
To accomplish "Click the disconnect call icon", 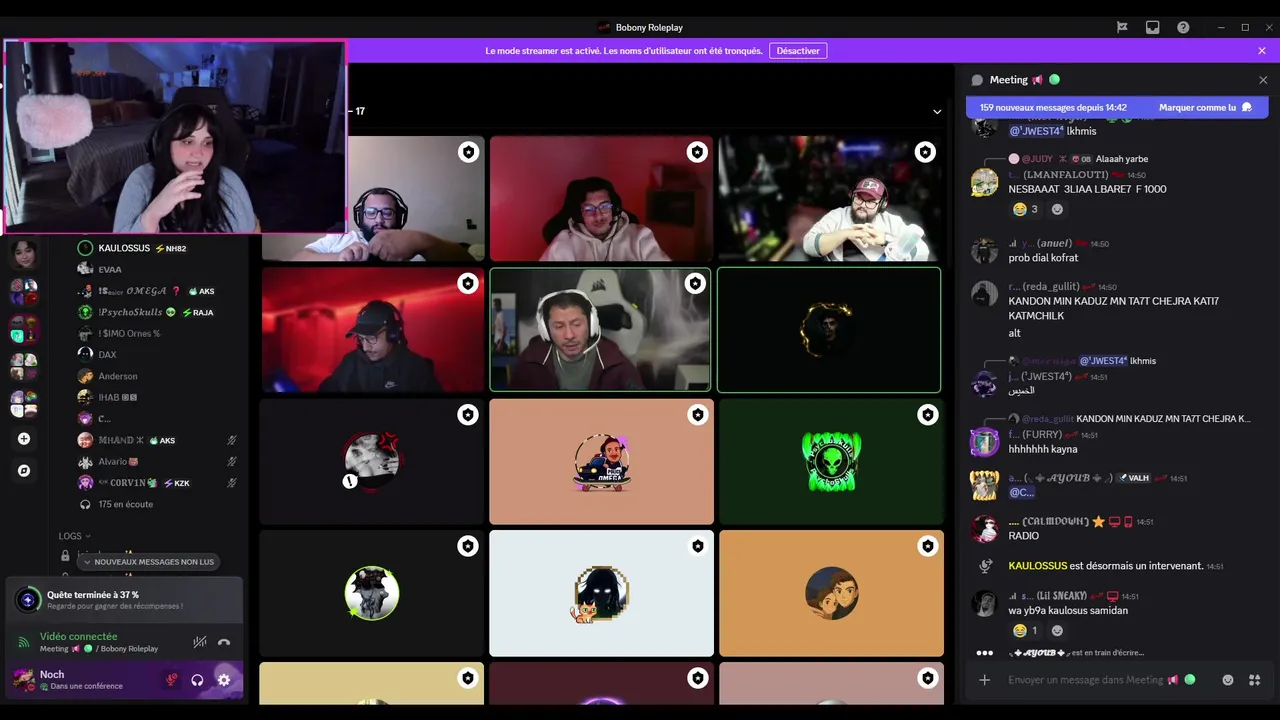I will [224, 642].
